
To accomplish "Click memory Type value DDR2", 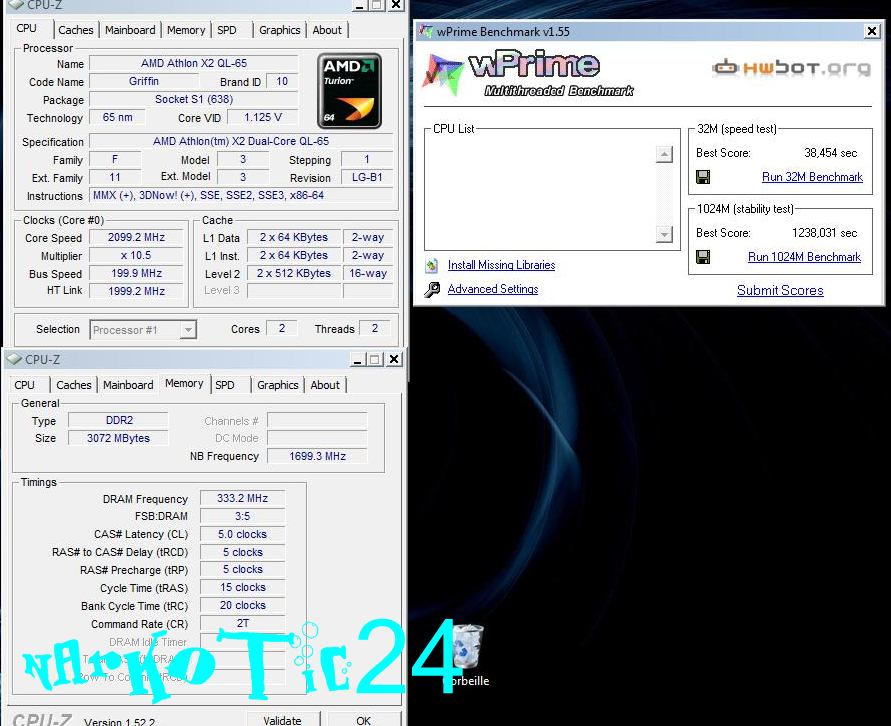I will [x=119, y=420].
